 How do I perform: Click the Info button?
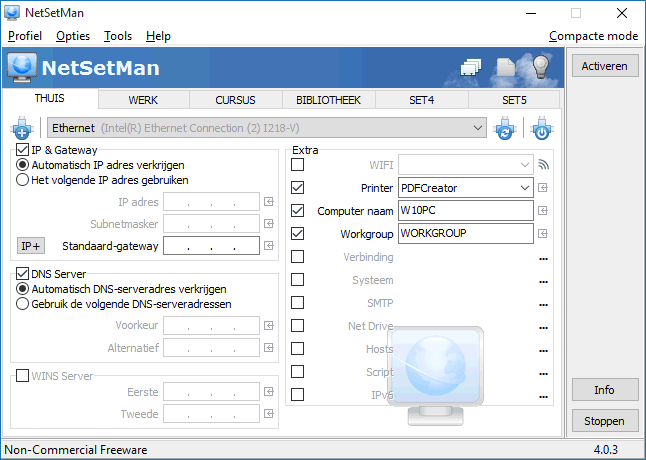pyautogui.click(x=605, y=390)
